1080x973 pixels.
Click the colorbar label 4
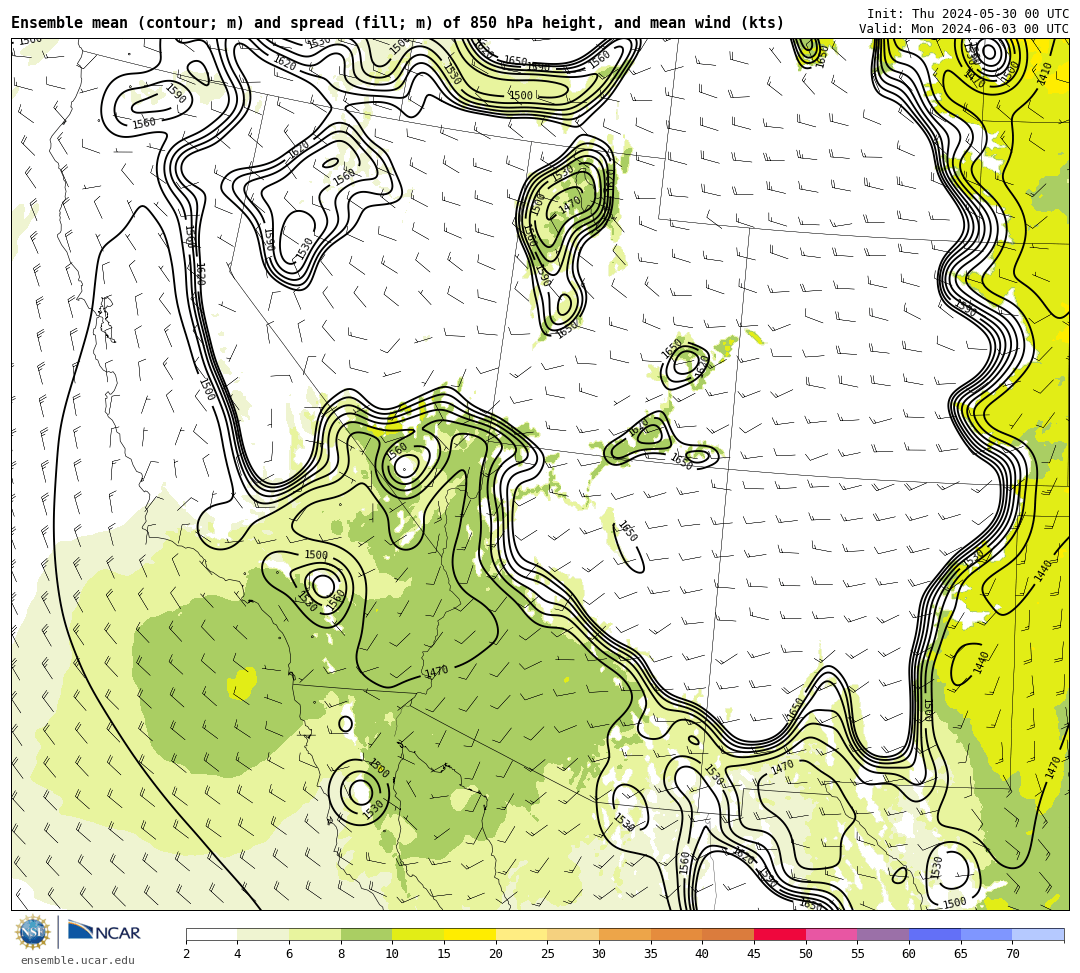238,954
